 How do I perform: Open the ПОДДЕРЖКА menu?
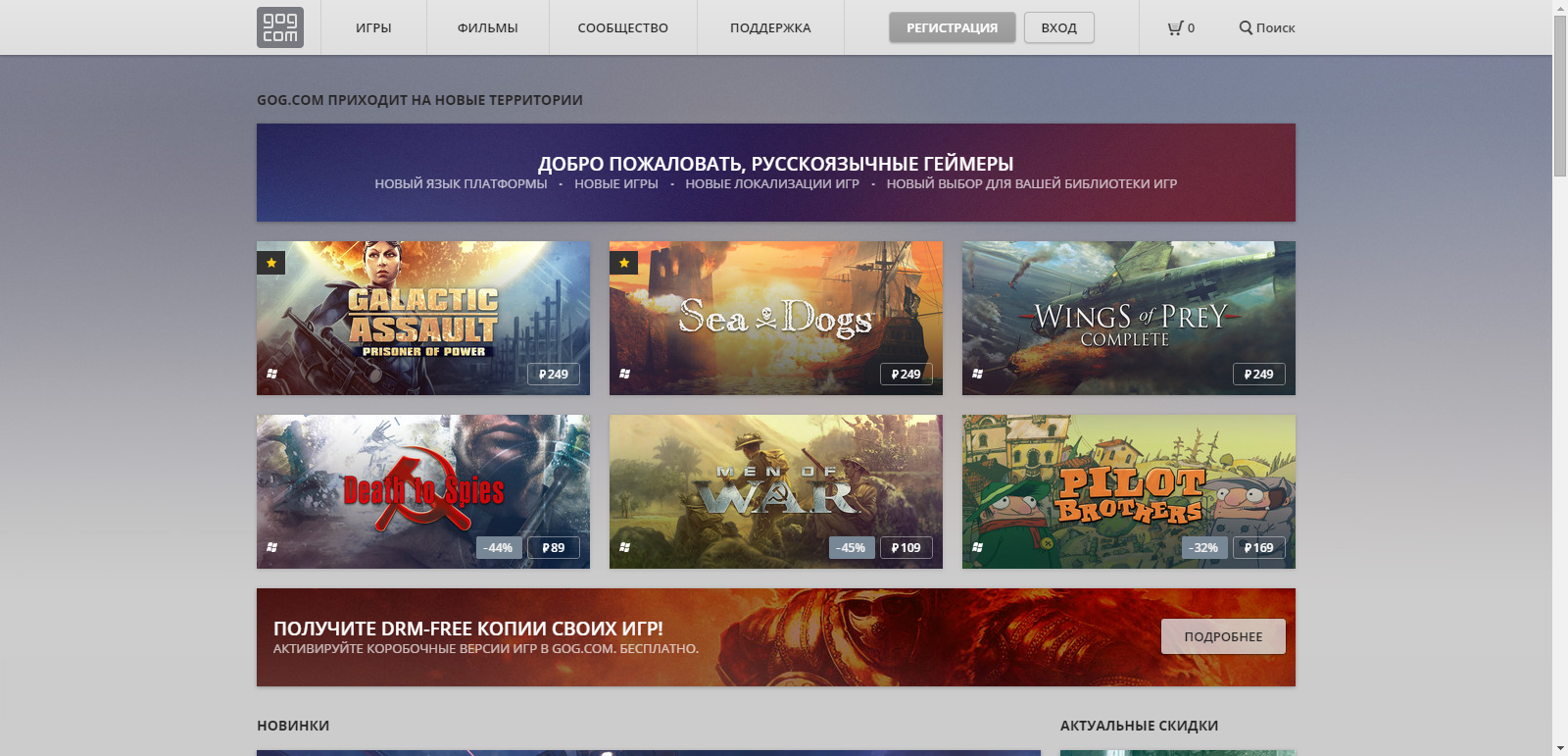click(770, 27)
